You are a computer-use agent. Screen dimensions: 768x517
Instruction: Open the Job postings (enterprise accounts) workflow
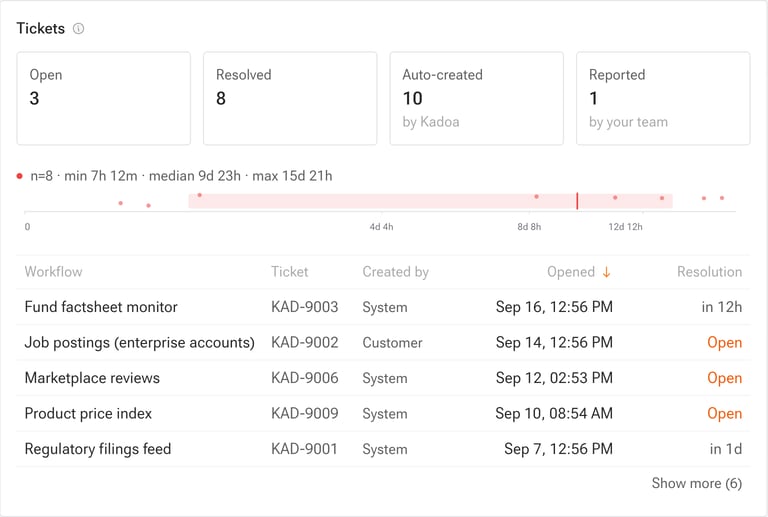coord(140,343)
